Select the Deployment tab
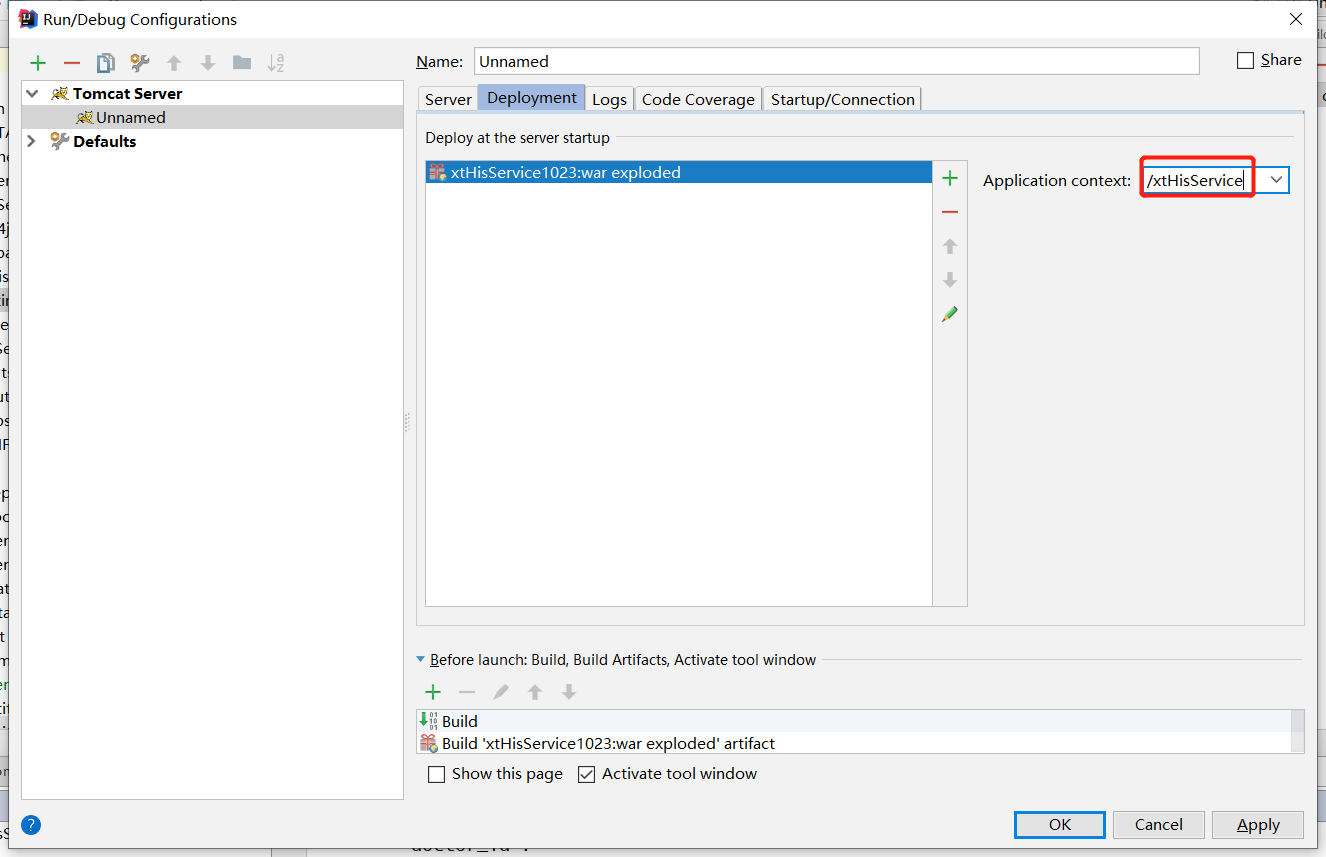Viewport: 1326px width, 857px height. (x=532, y=98)
